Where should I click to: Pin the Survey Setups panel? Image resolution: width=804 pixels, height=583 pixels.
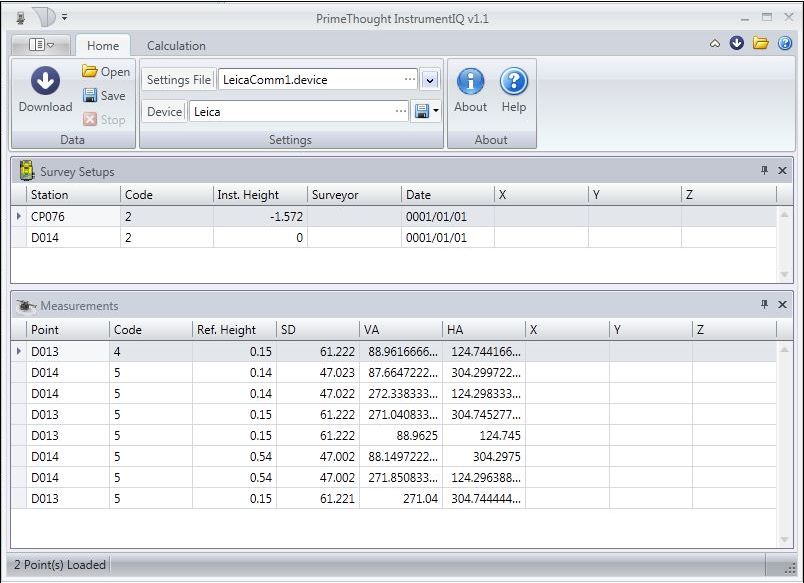(765, 171)
